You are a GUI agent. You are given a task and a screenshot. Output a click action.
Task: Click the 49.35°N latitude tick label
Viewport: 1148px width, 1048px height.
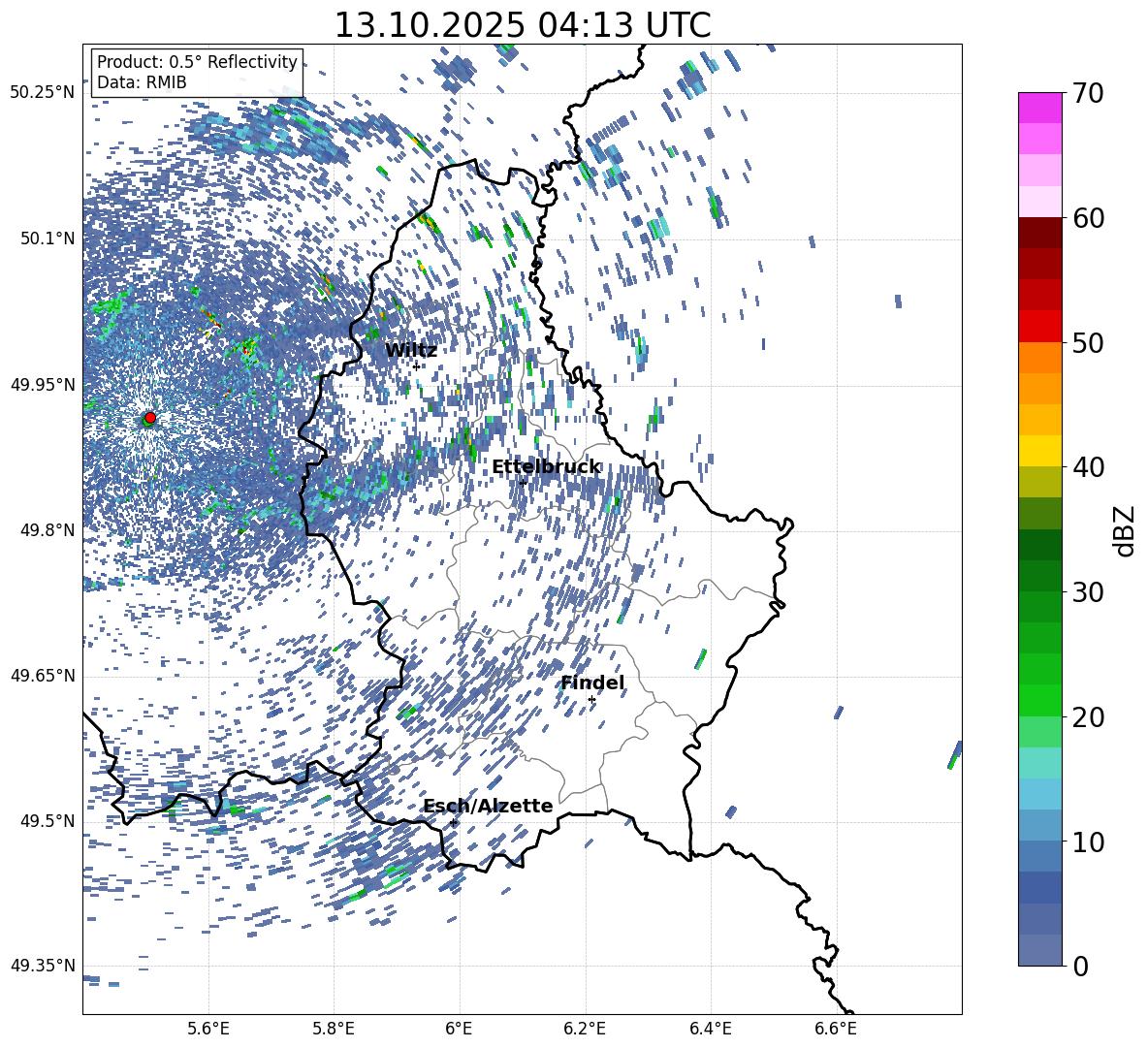point(43,966)
